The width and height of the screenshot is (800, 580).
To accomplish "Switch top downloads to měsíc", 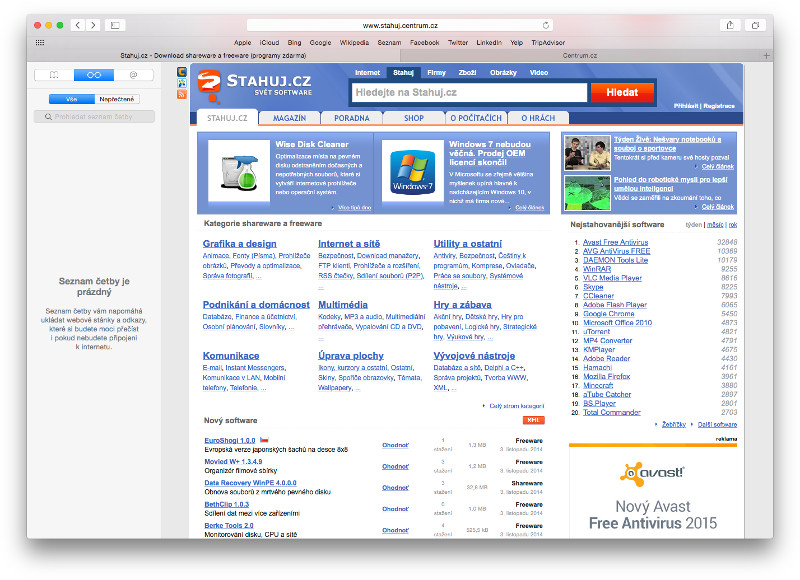I will [x=715, y=225].
